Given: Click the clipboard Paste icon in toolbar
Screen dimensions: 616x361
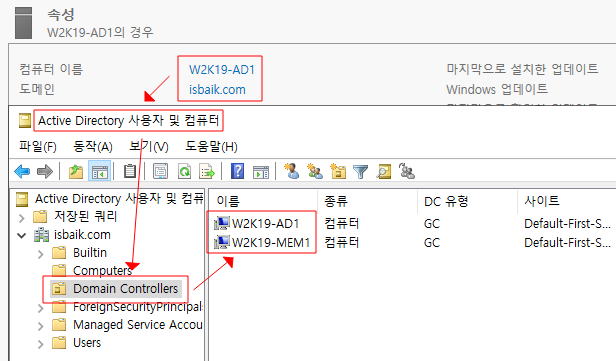Looking at the screenshot, I should 130,171.
